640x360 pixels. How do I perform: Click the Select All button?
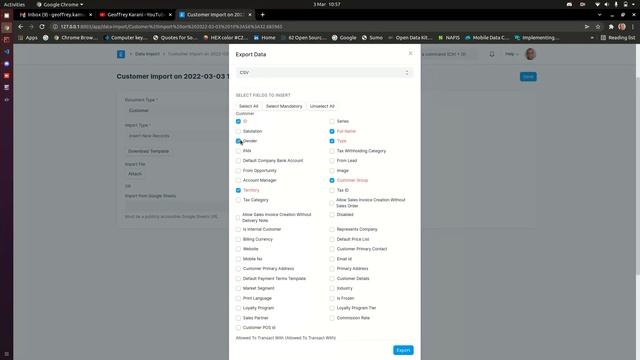pyautogui.click(x=249, y=106)
